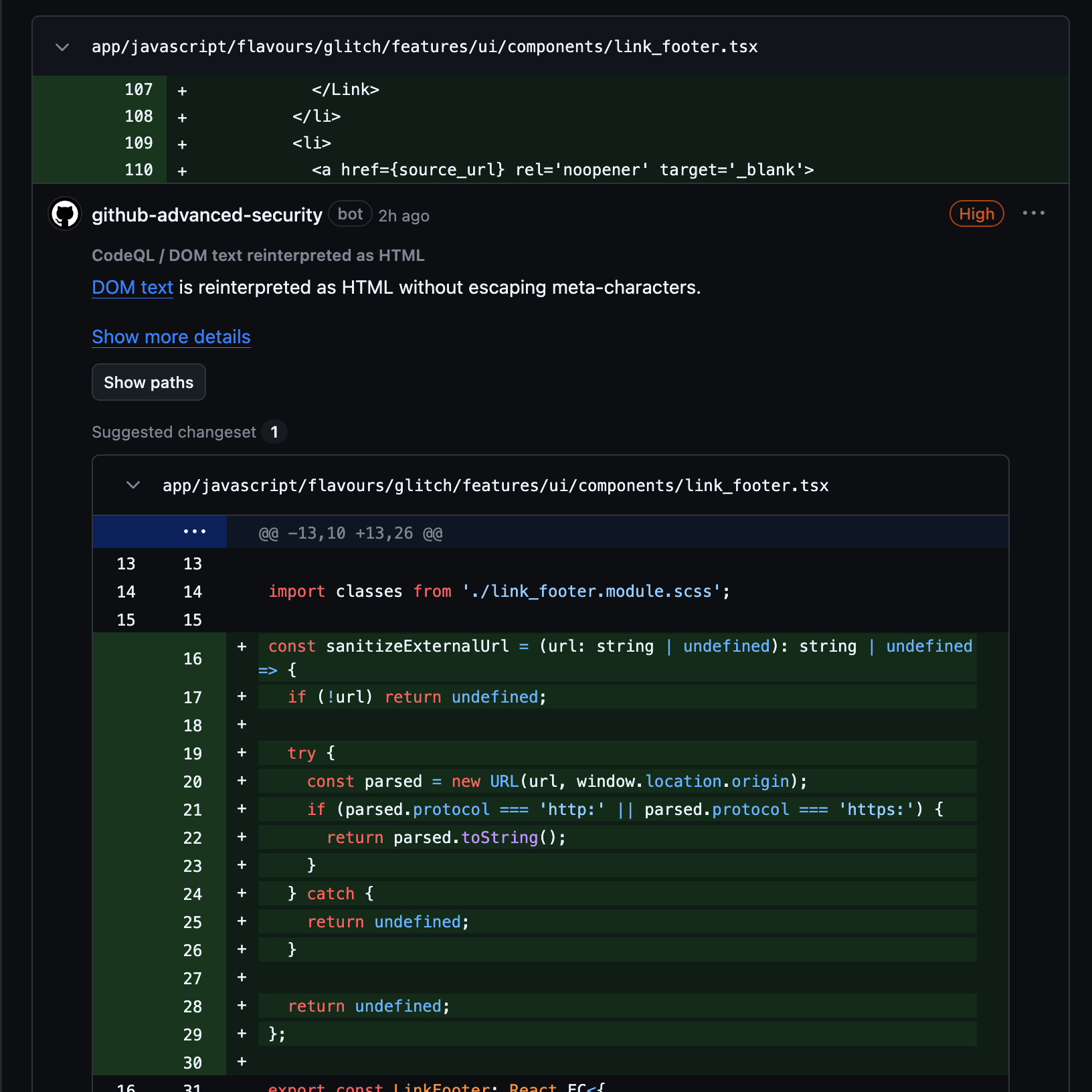Click the 2h ago timestamp

[403, 216]
